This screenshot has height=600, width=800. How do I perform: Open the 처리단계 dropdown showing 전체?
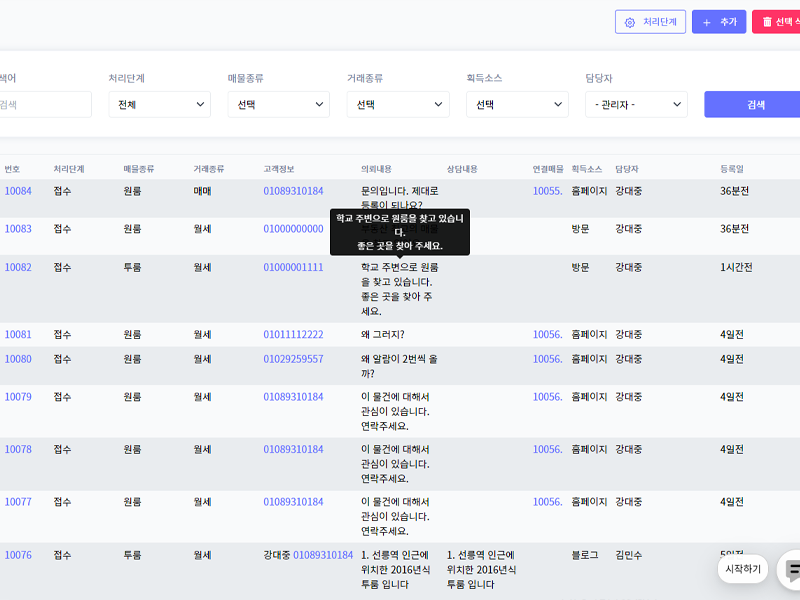160,105
